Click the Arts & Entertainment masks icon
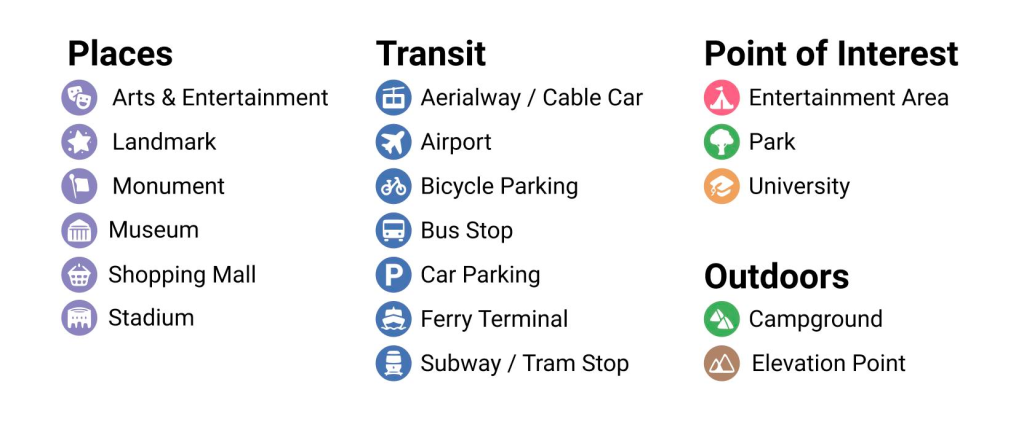1024x430 pixels. (x=79, y=98)
